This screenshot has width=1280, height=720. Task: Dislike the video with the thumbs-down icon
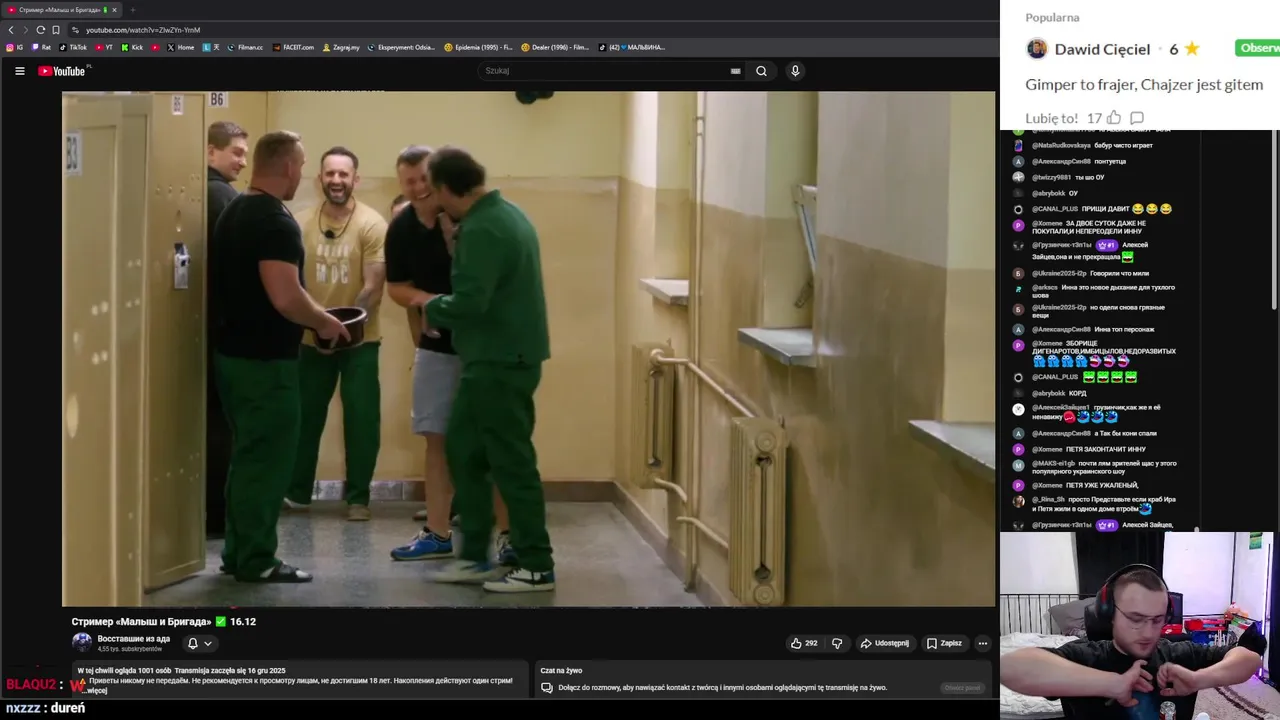[x=837, y=643]
